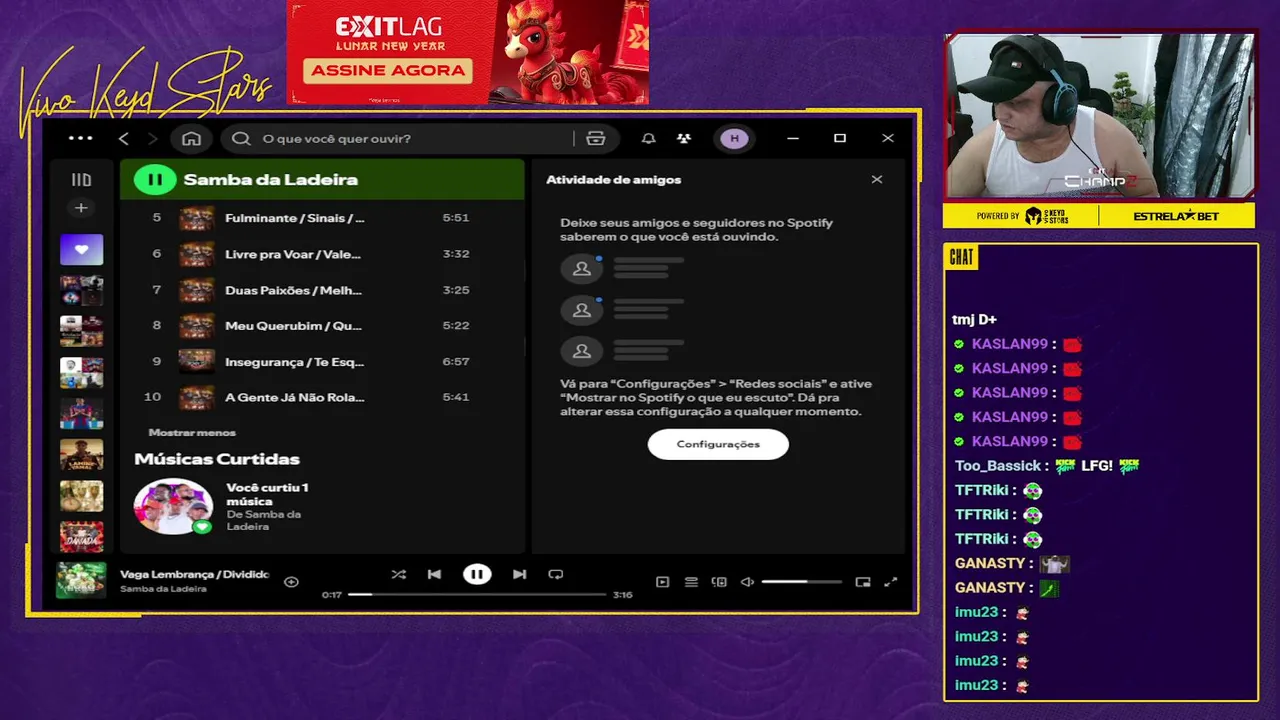Mute with the volume speaker icon

pyautogui.click(x=747, y=582)
